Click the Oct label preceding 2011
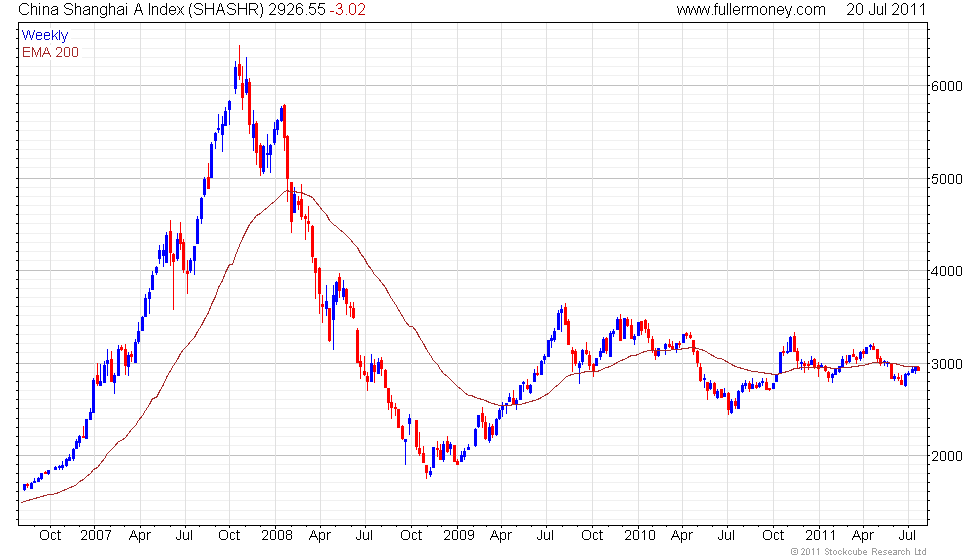This screenshot has width=980, height=560. coord(773,536)
